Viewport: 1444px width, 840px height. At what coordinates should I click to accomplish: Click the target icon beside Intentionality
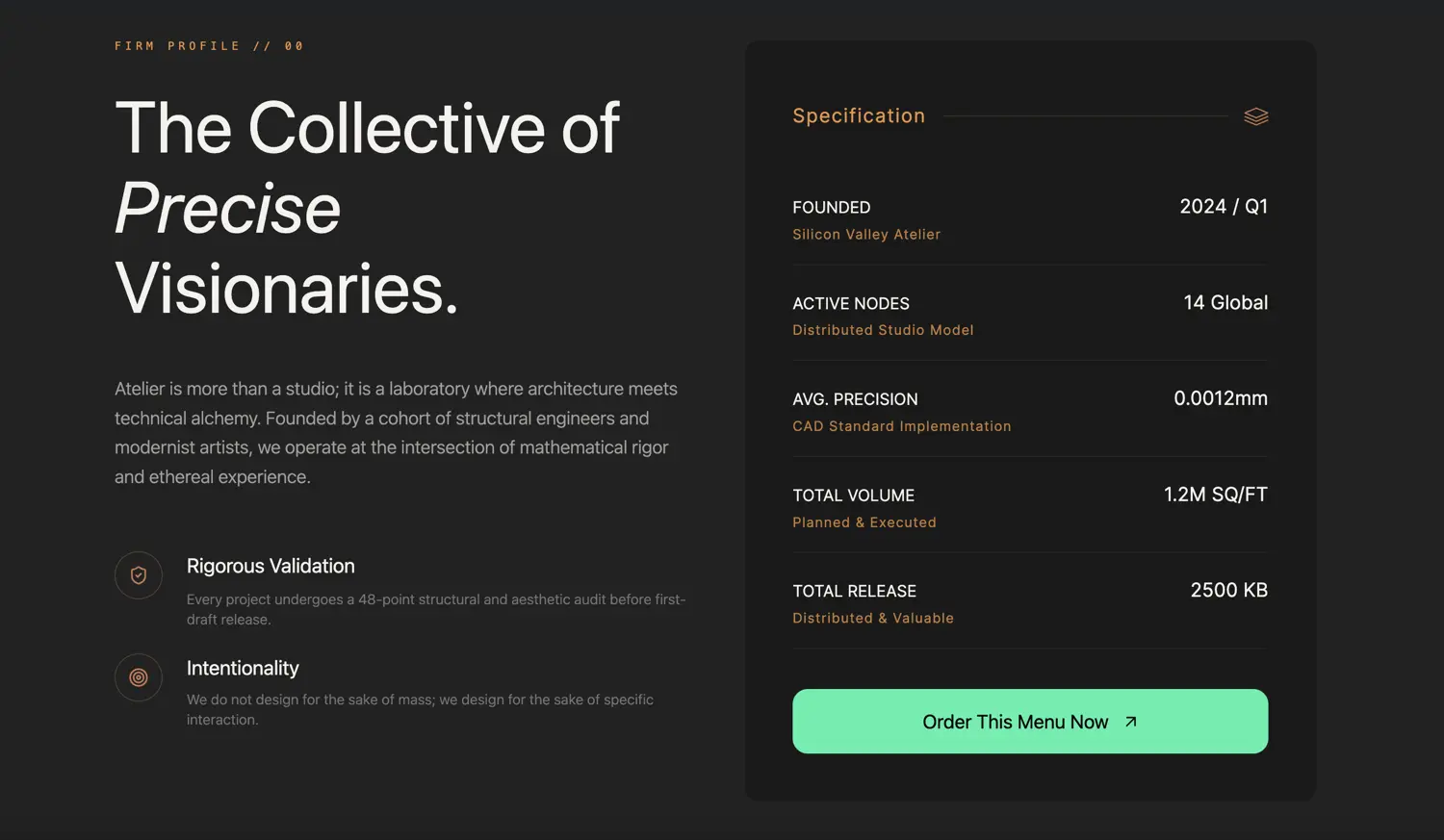pyautogui.click(x=139, y=677)
